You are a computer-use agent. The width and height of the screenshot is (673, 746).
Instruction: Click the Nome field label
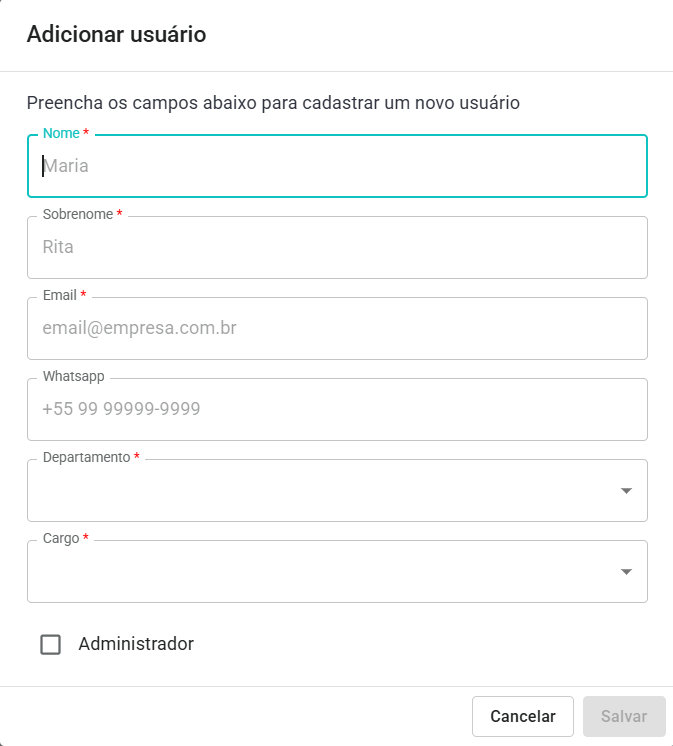(61, 133)
